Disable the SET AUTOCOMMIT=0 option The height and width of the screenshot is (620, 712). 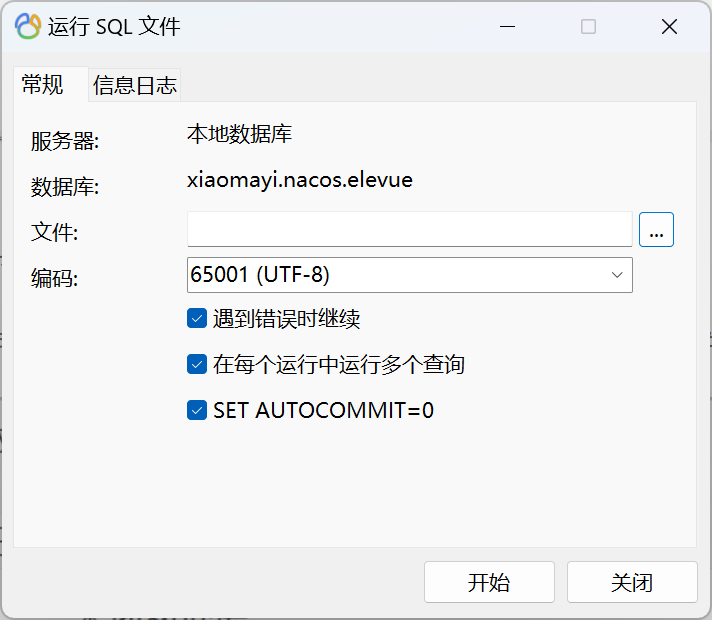pyautogui.click(x=197, y=410)
